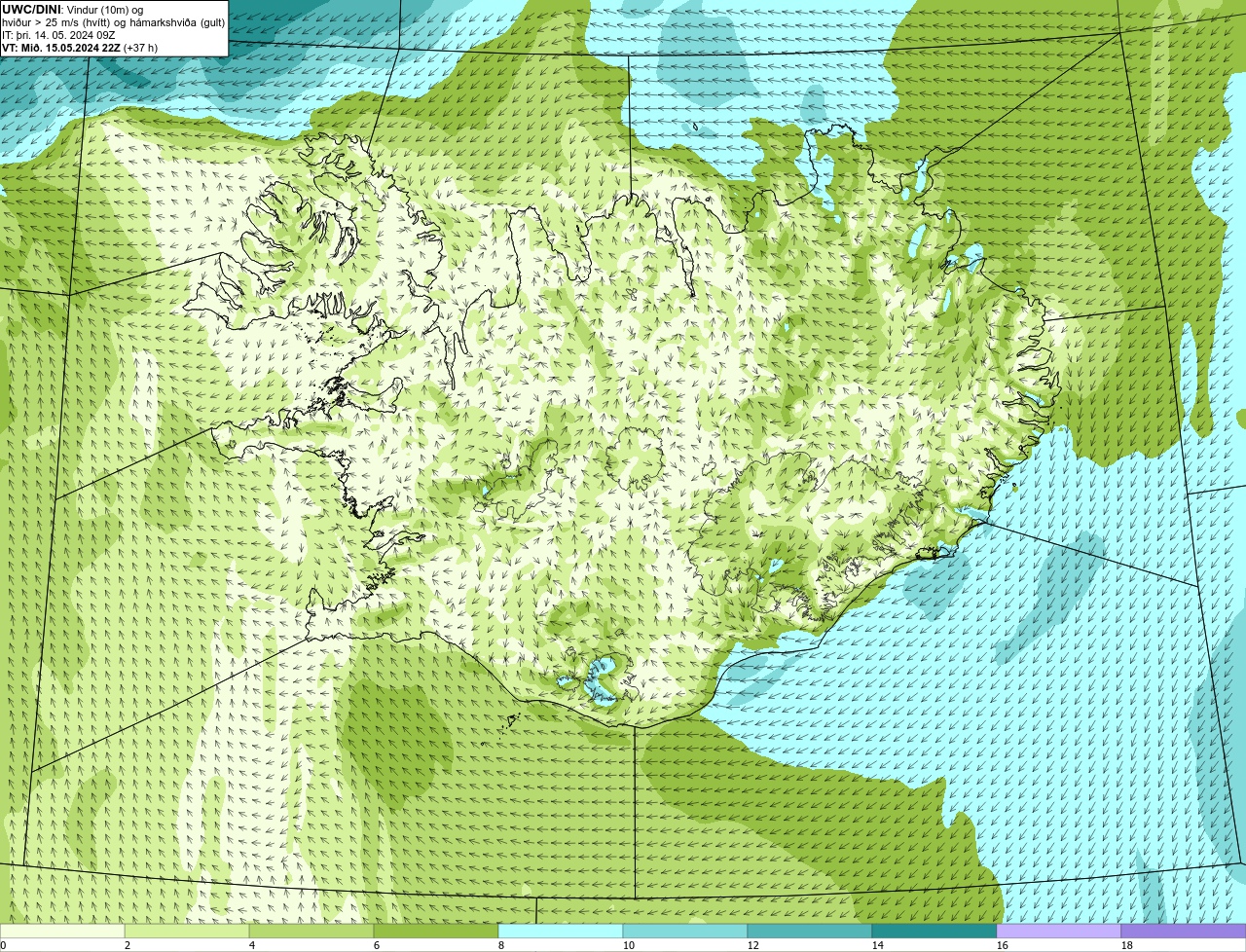Image resolution: width=1246 pixels, height=952 pixels.
Task: Click the legend scale label "12"
Action: tap(753, 945)
